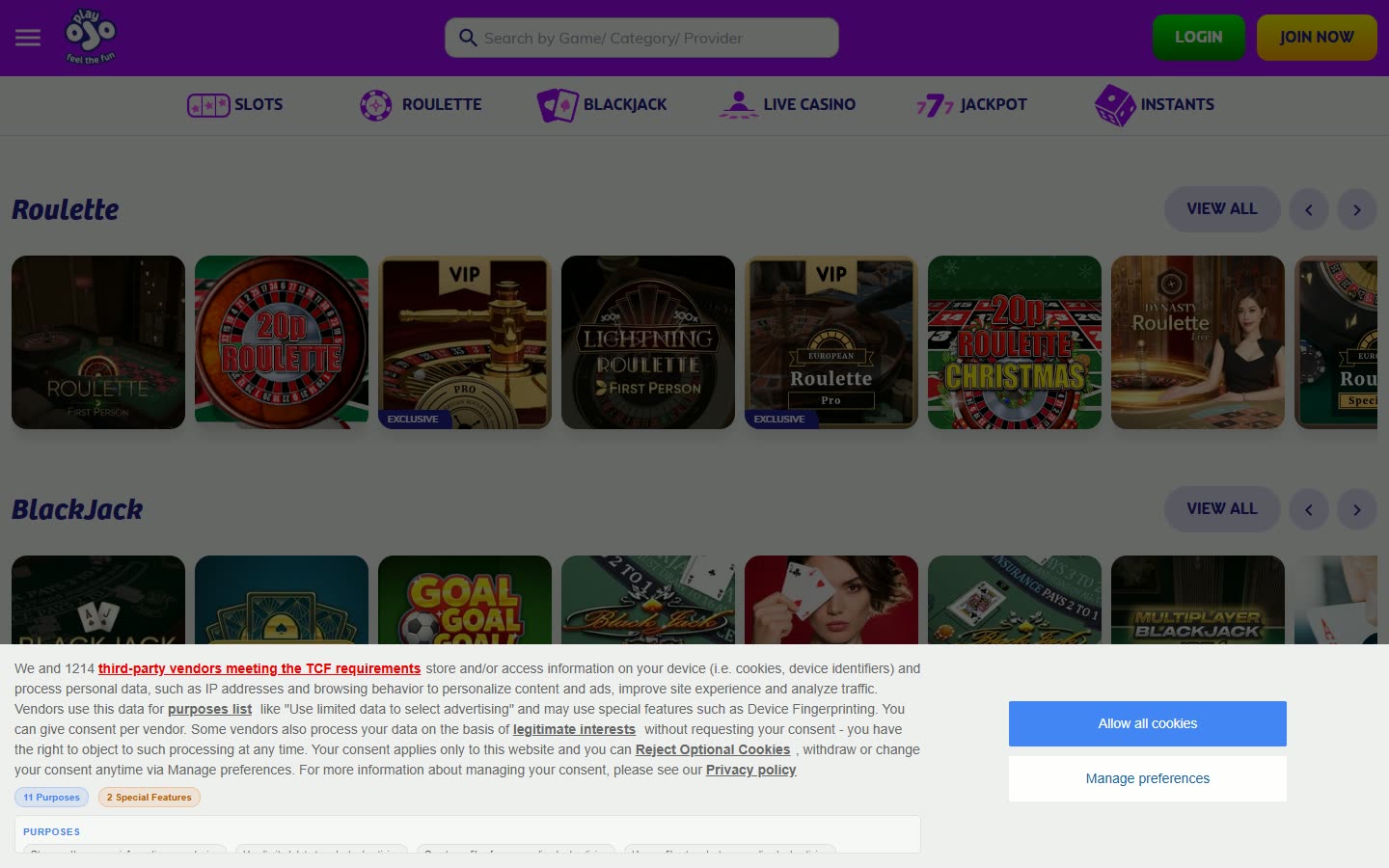Go to next BlackJack games
This screenshot has height=868, width=1389.
(1357, 509)
